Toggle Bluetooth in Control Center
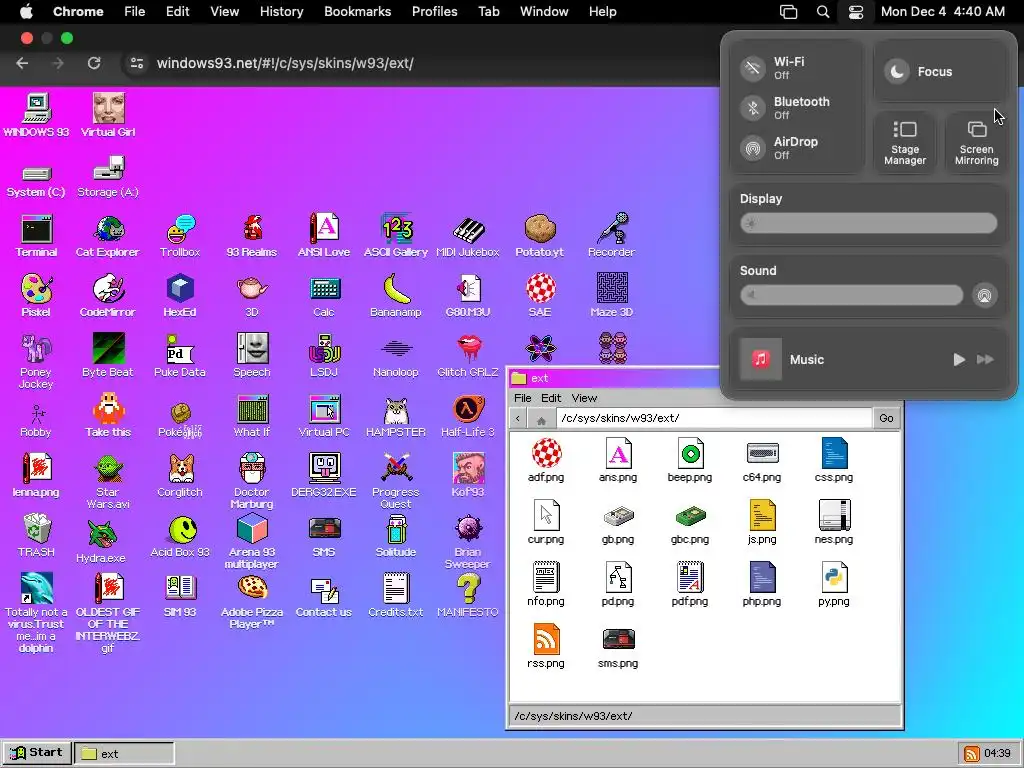1024x768 pixels. point(753,108)
